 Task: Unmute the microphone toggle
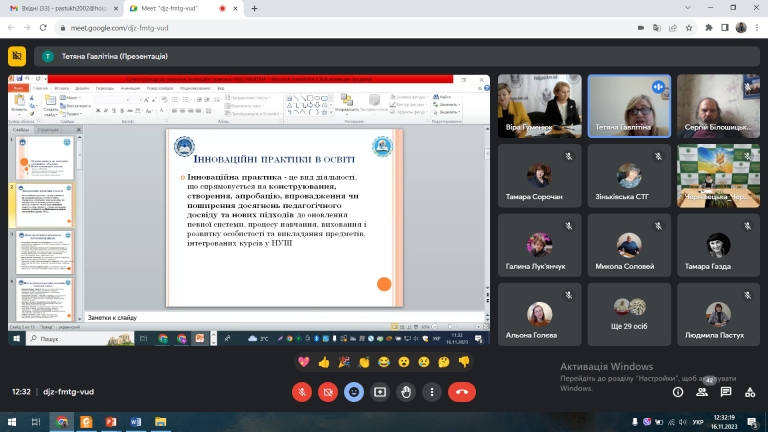[302, 392]
